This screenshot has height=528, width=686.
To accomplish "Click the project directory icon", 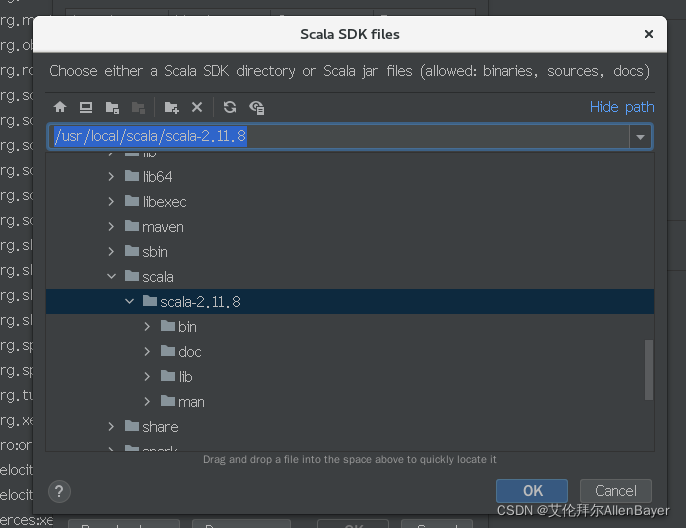I will 112,107.
